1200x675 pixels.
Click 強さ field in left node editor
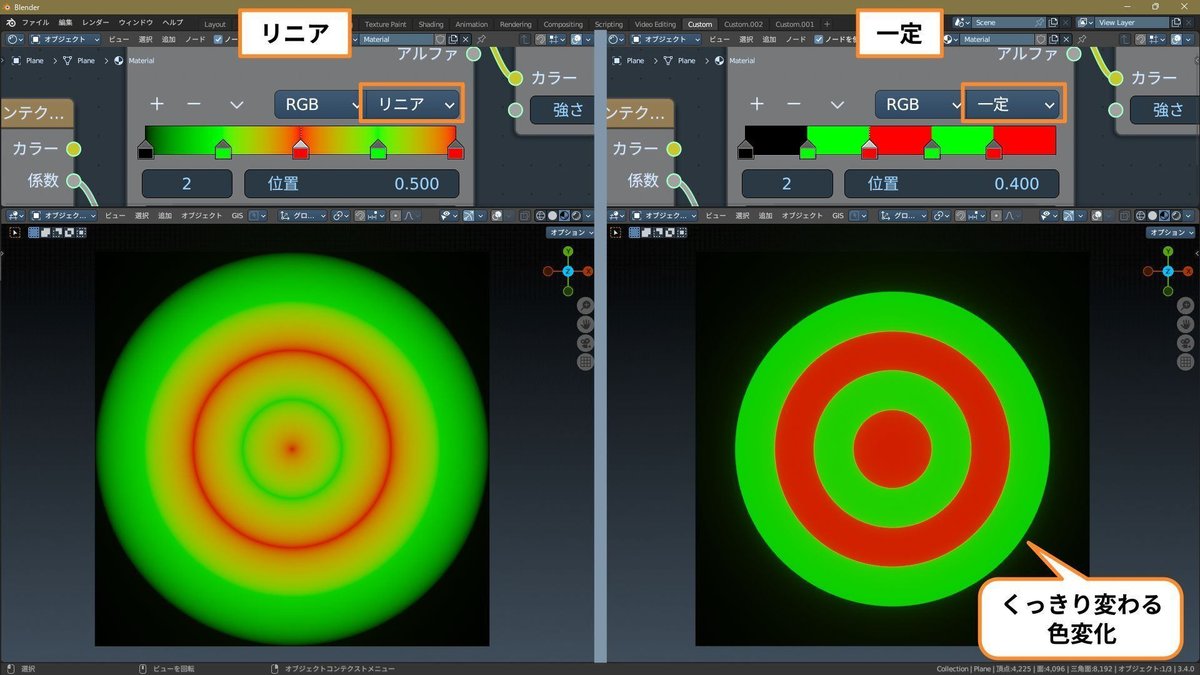(560, 110)
